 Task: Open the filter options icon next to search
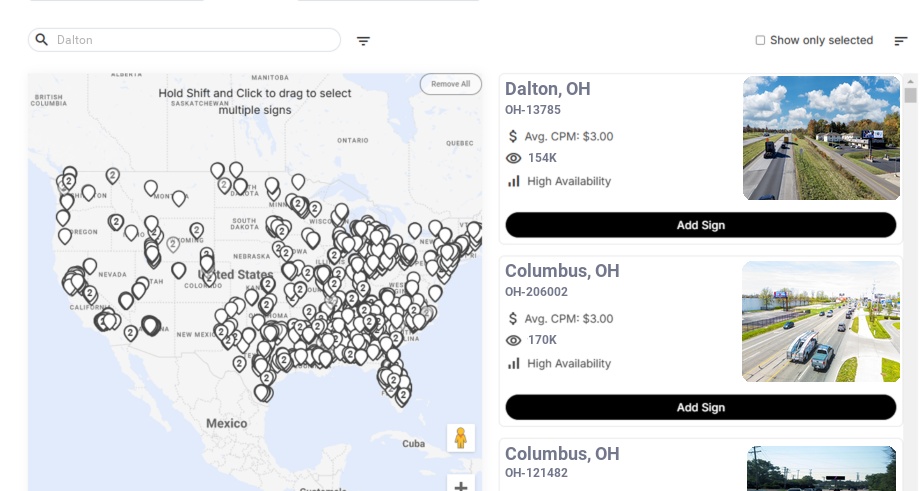click(363, 41)
